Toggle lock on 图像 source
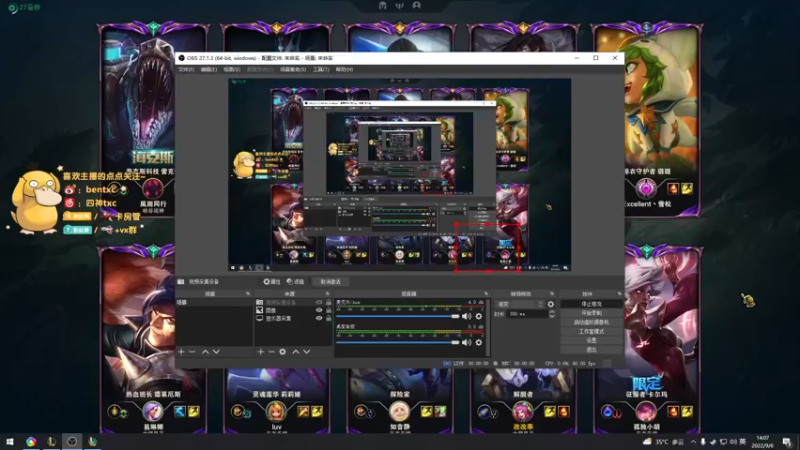The image size is (800, 450). [329, 310]
